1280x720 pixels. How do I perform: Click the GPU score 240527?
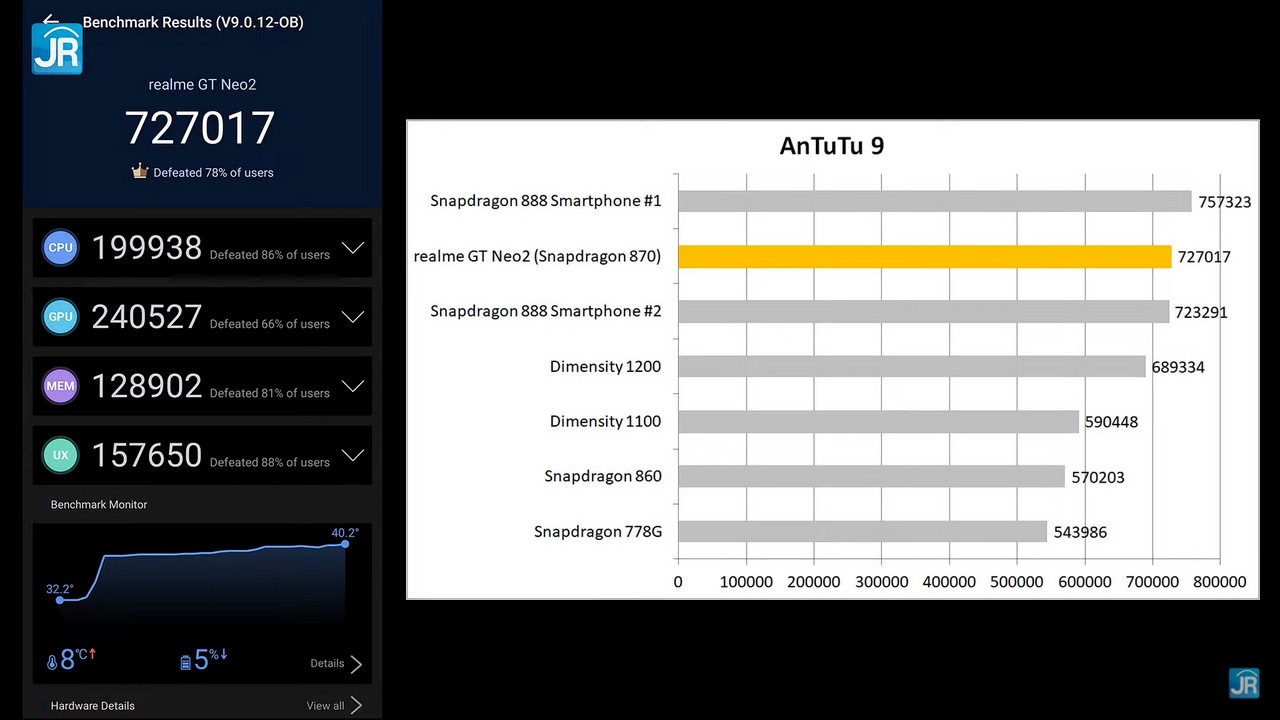[147, 317]
